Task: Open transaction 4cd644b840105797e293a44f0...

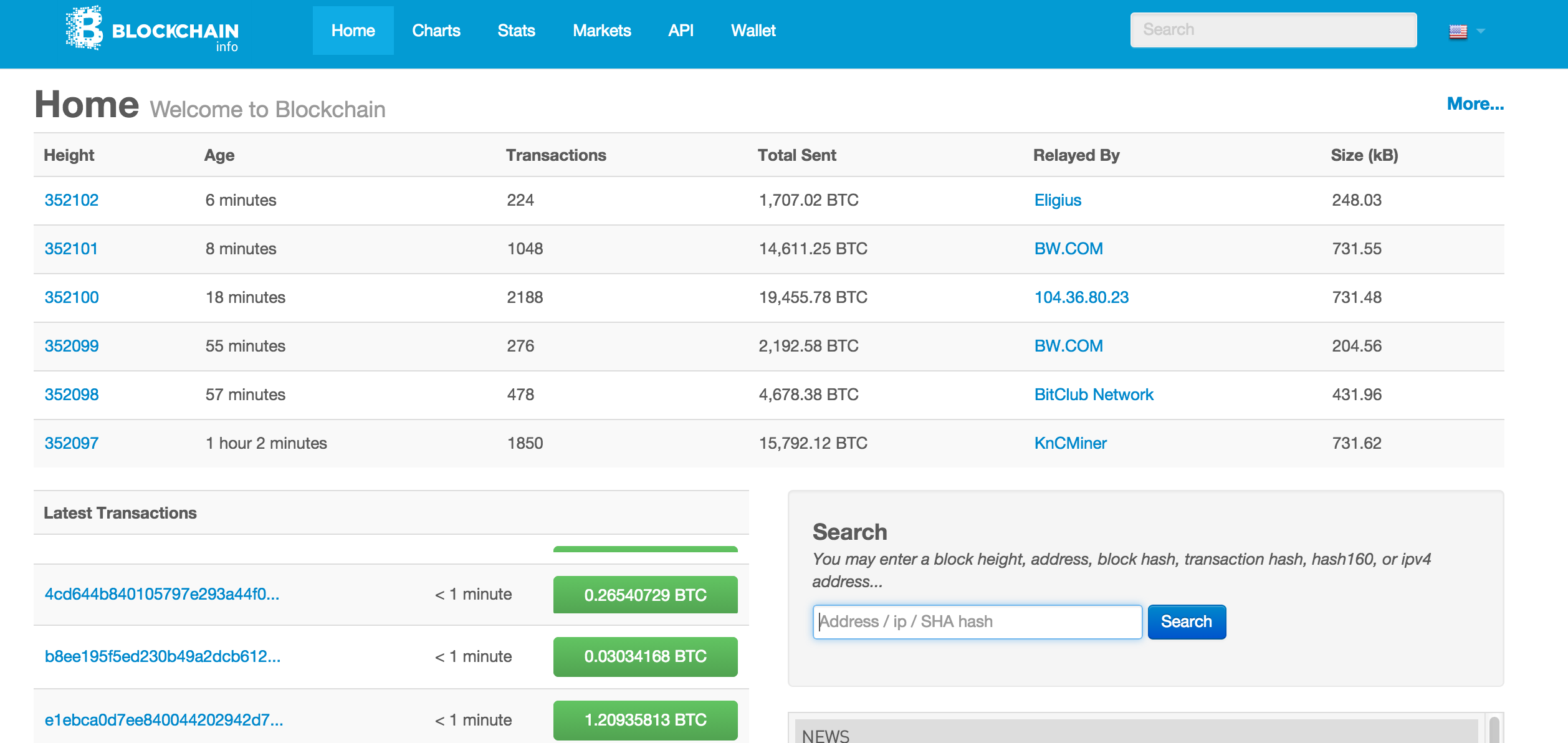Action: (162, 594)
